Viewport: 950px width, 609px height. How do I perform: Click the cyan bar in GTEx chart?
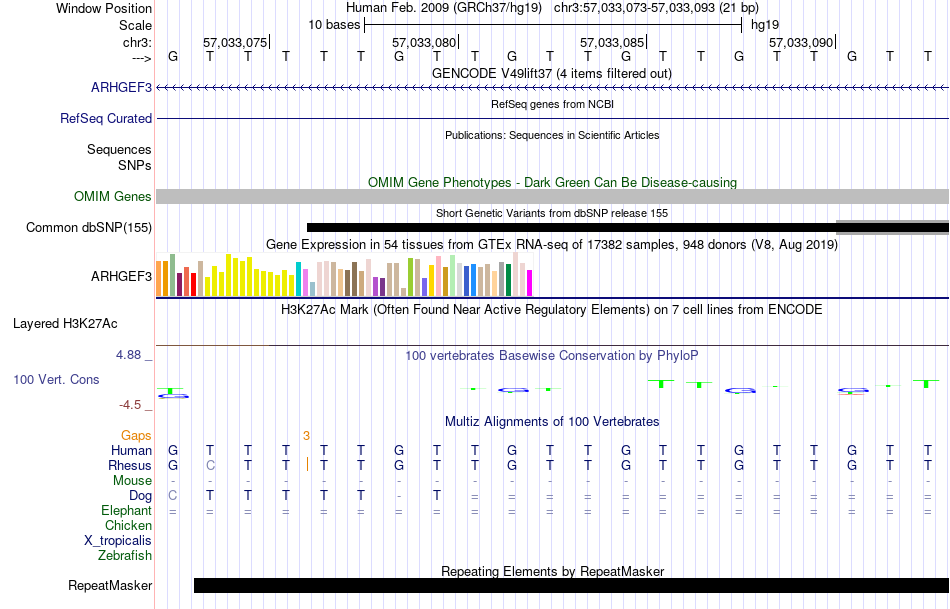[x=298, y=279]
